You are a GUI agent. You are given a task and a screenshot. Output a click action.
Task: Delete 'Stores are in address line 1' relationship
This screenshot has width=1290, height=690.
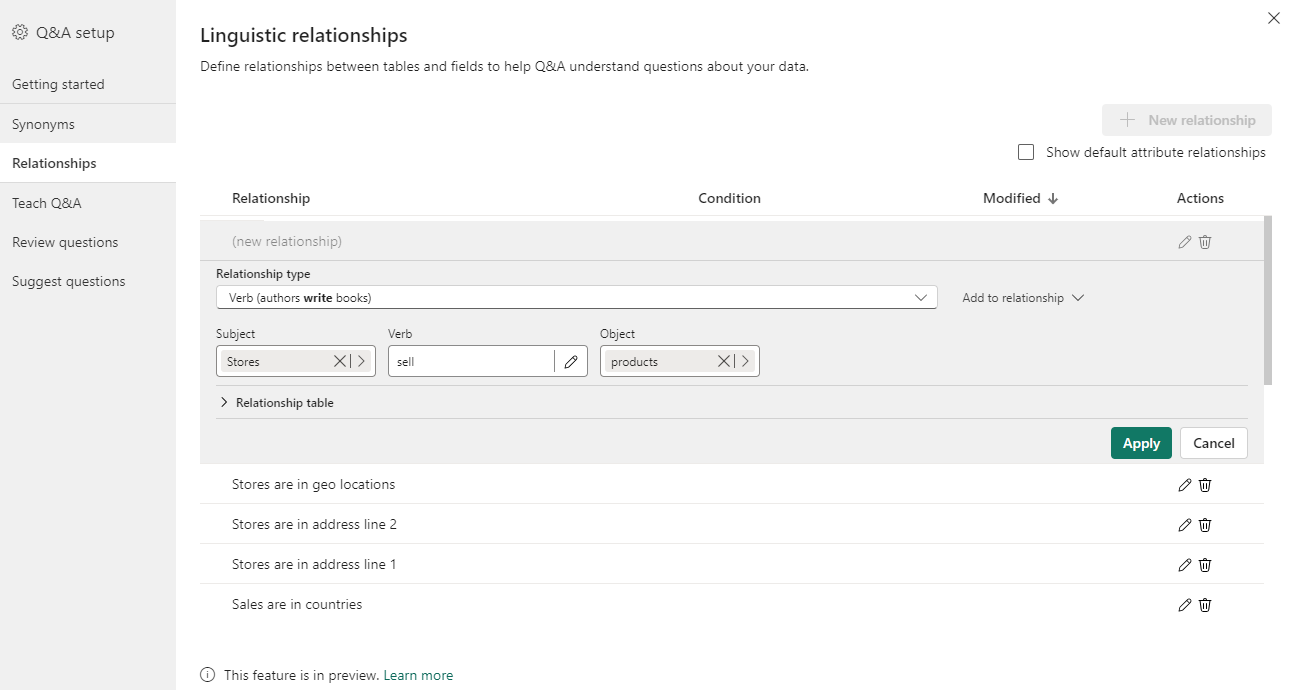click(1205, 565)
